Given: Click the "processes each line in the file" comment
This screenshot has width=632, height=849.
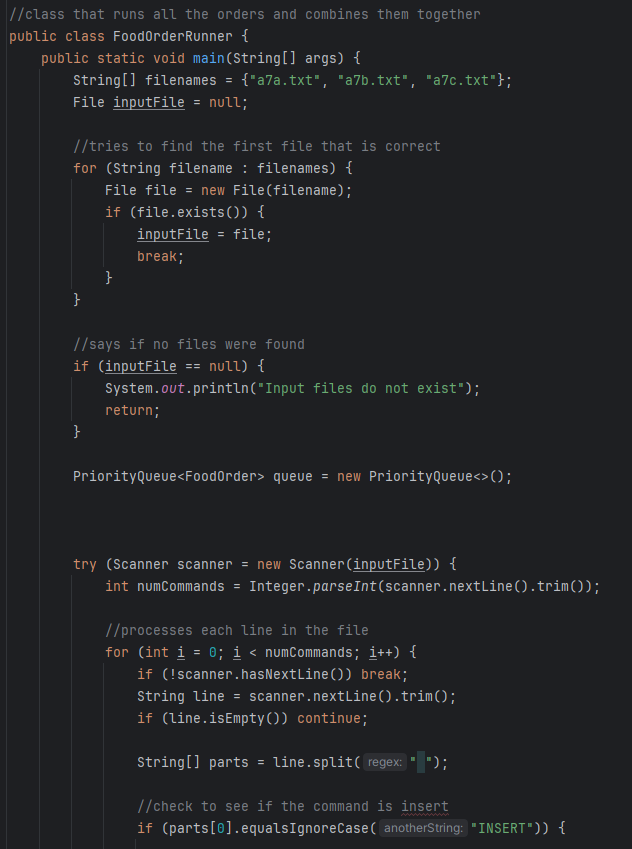Looking at the screenshot, I should (237, 630).
